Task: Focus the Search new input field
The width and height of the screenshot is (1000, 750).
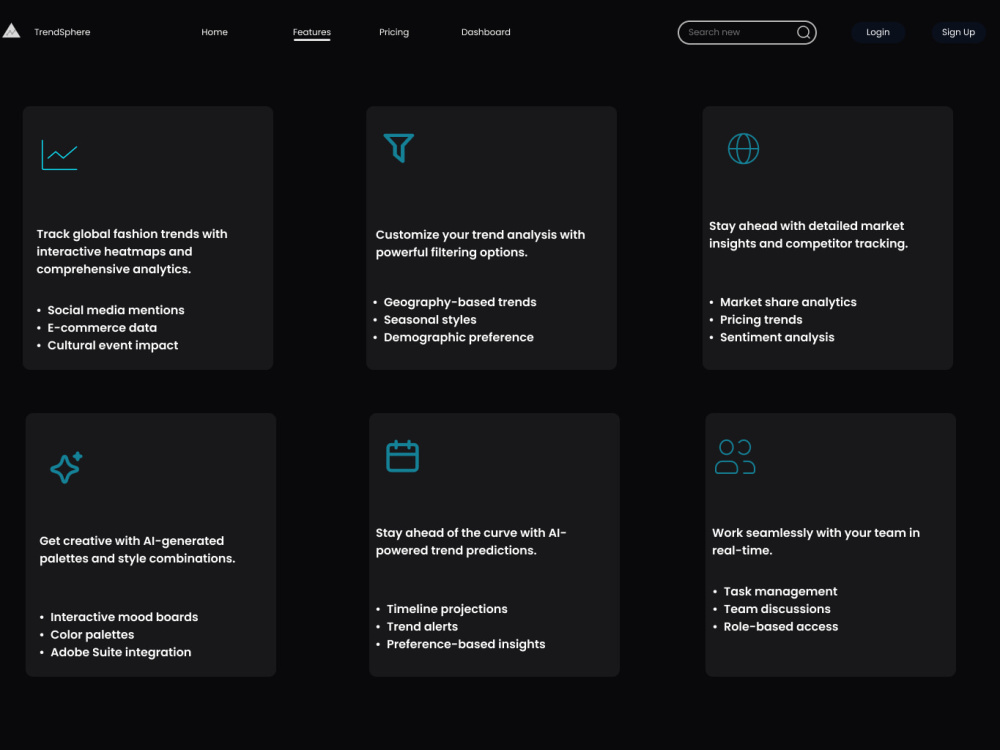Action: tap(747, 33)
